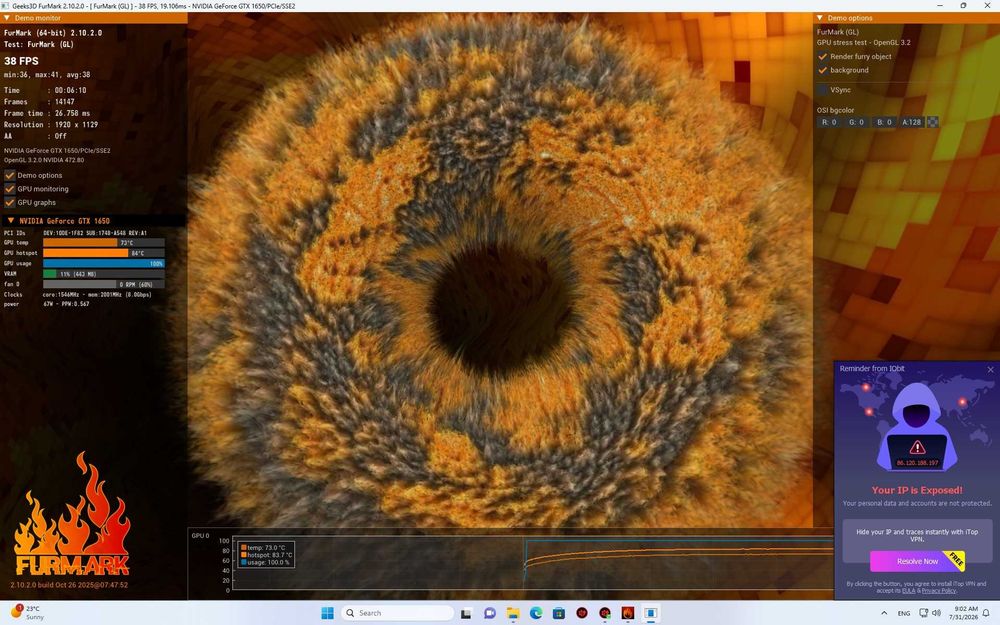Click the Time : 00:06:10 line
The width and height of the screenshot is (1000, 625).
pos(45,91)
